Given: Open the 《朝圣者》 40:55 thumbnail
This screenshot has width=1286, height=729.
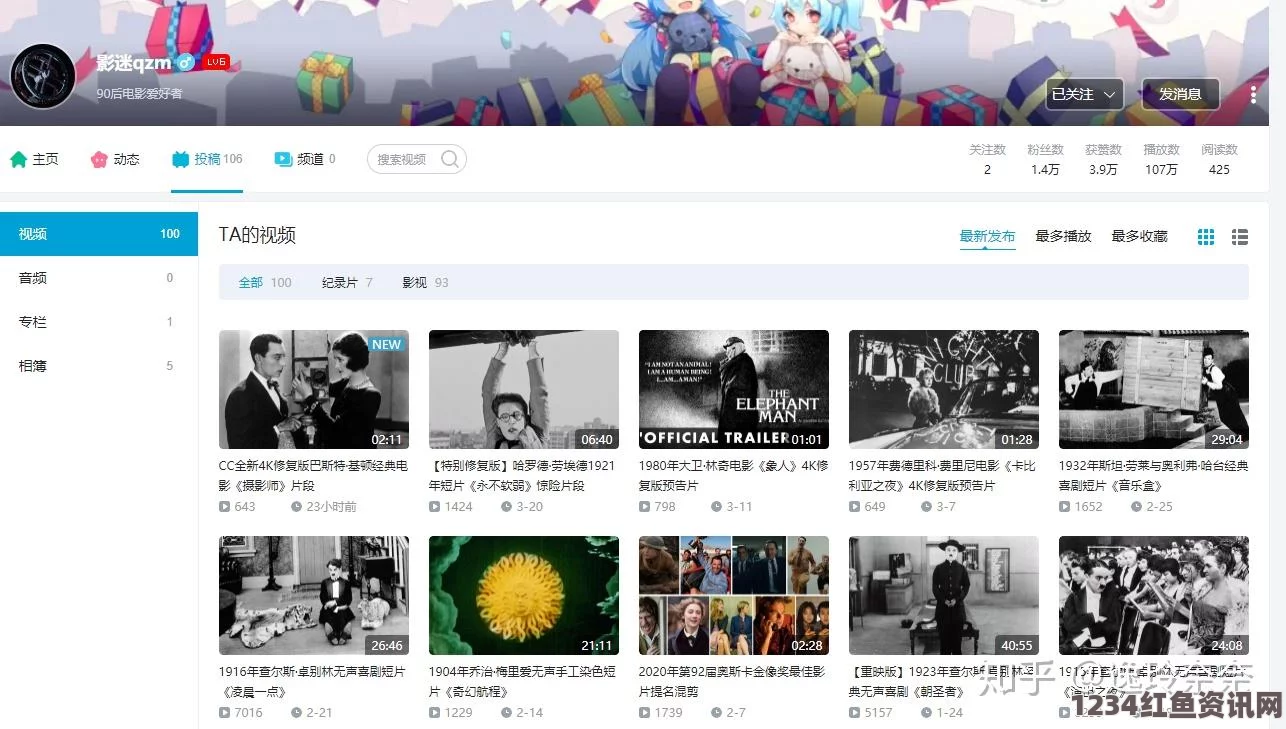Looking at the screenshot, I should 944,595.
